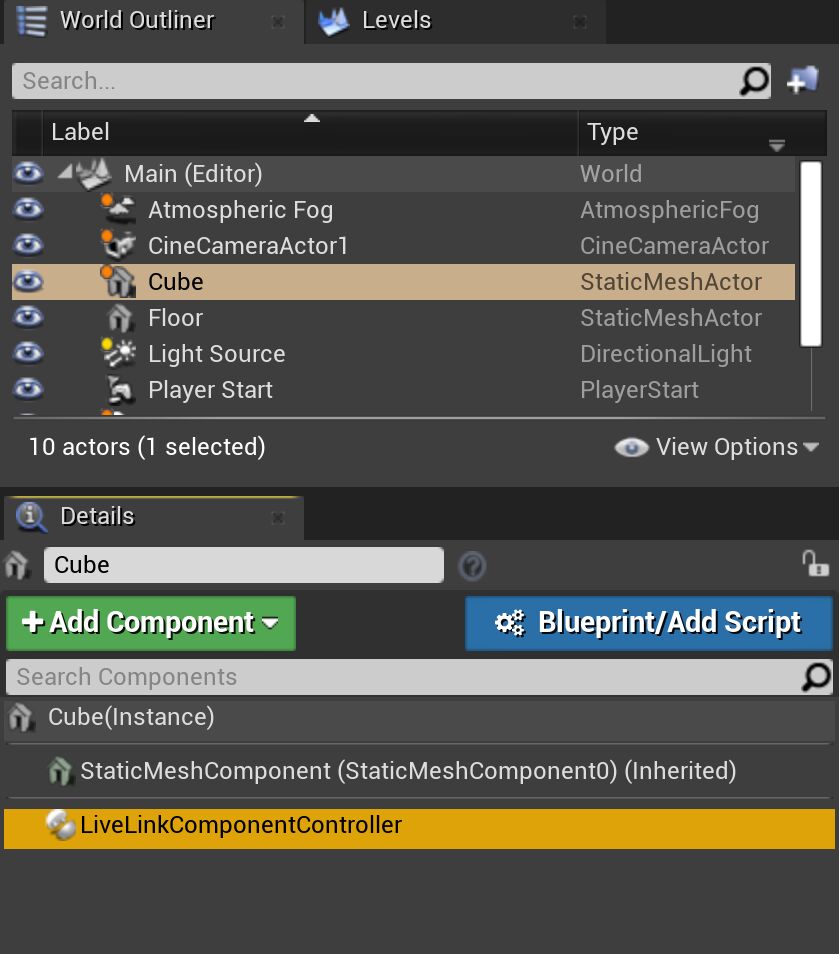Click the Player Start actor icon
839x954 pixels.
tap(119, 389)
